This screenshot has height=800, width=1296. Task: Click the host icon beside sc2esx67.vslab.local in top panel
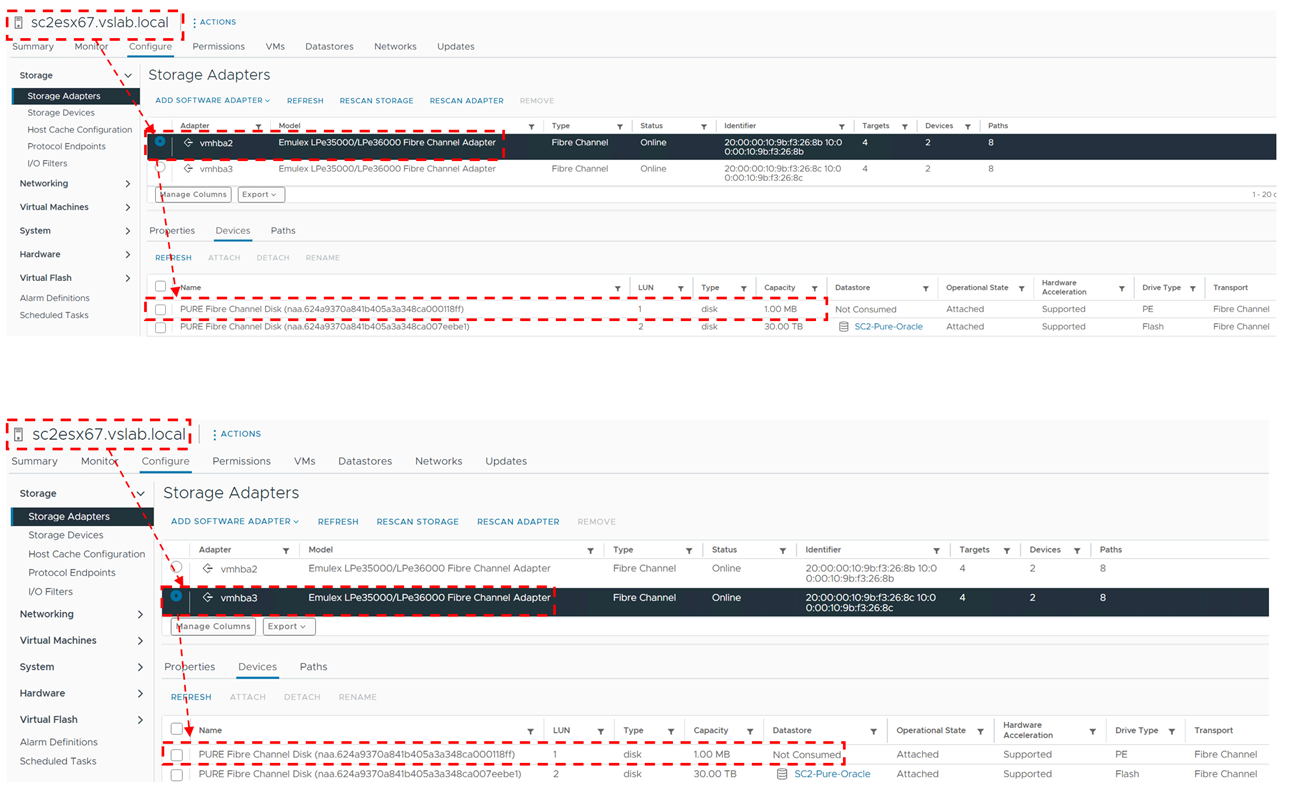pos(18,22)
